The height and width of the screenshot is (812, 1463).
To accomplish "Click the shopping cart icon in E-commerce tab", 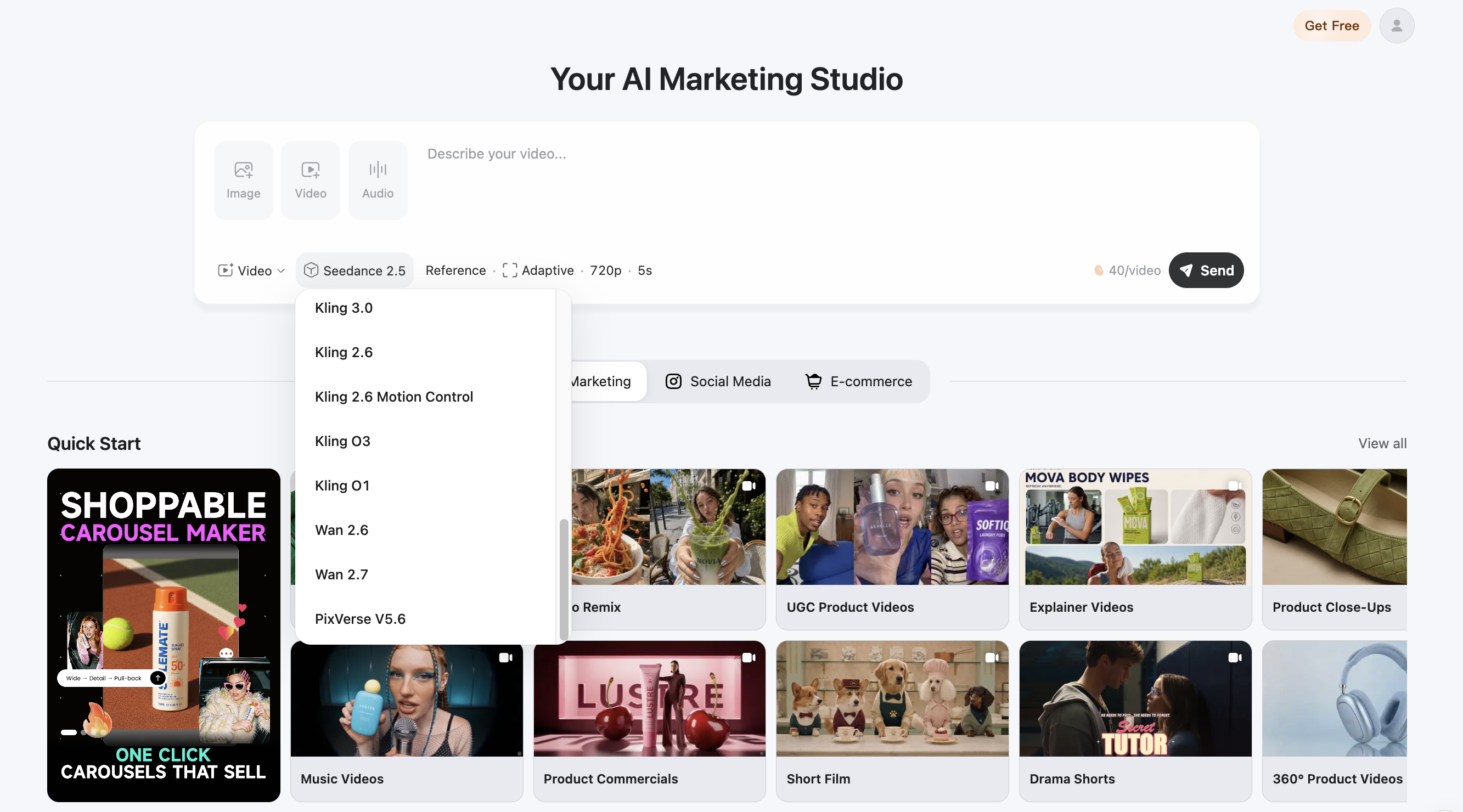I will (813, 381).
